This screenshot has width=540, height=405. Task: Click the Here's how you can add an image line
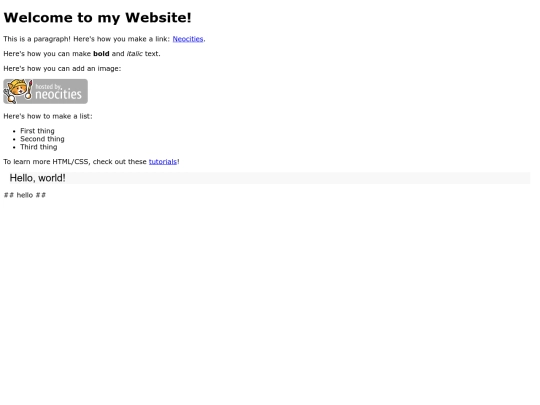62,69
